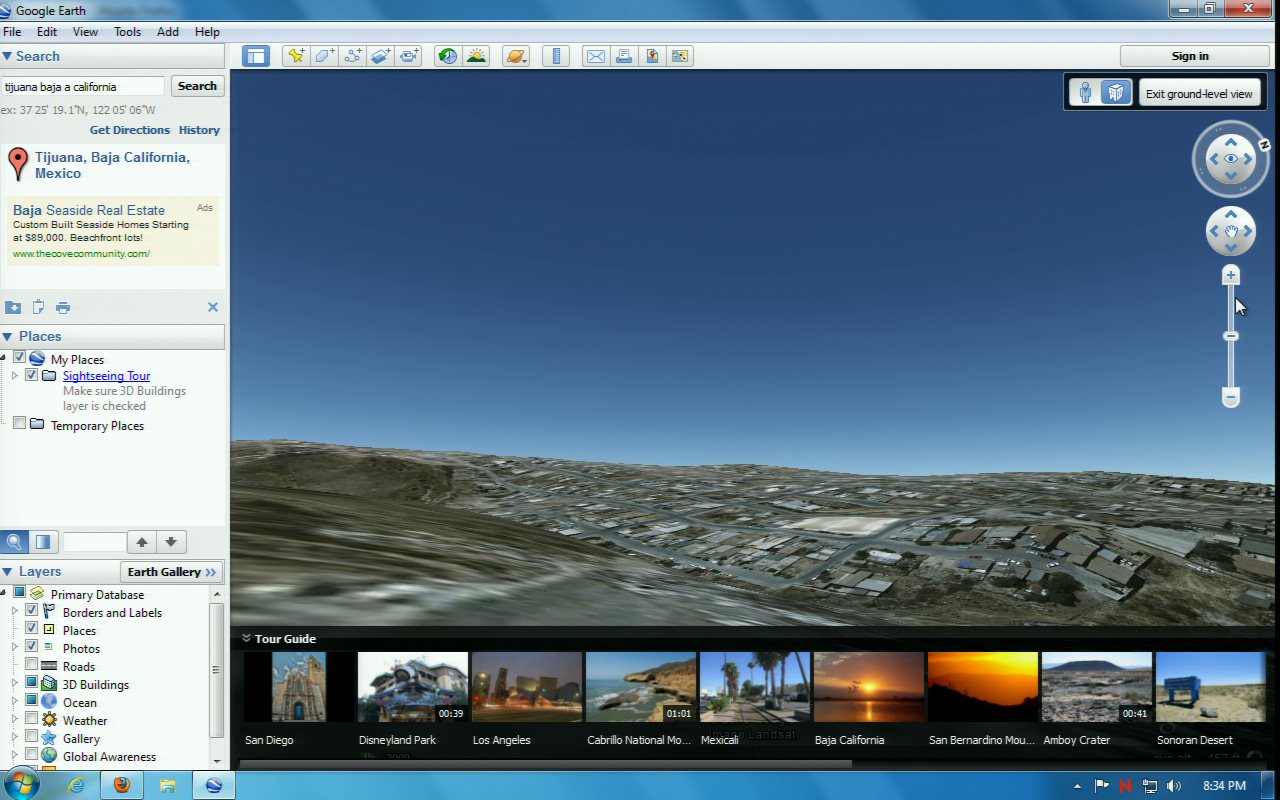Open the Ruler measuring tool
The width and height of the screenshot is (1280, 800).
[556, 56]
